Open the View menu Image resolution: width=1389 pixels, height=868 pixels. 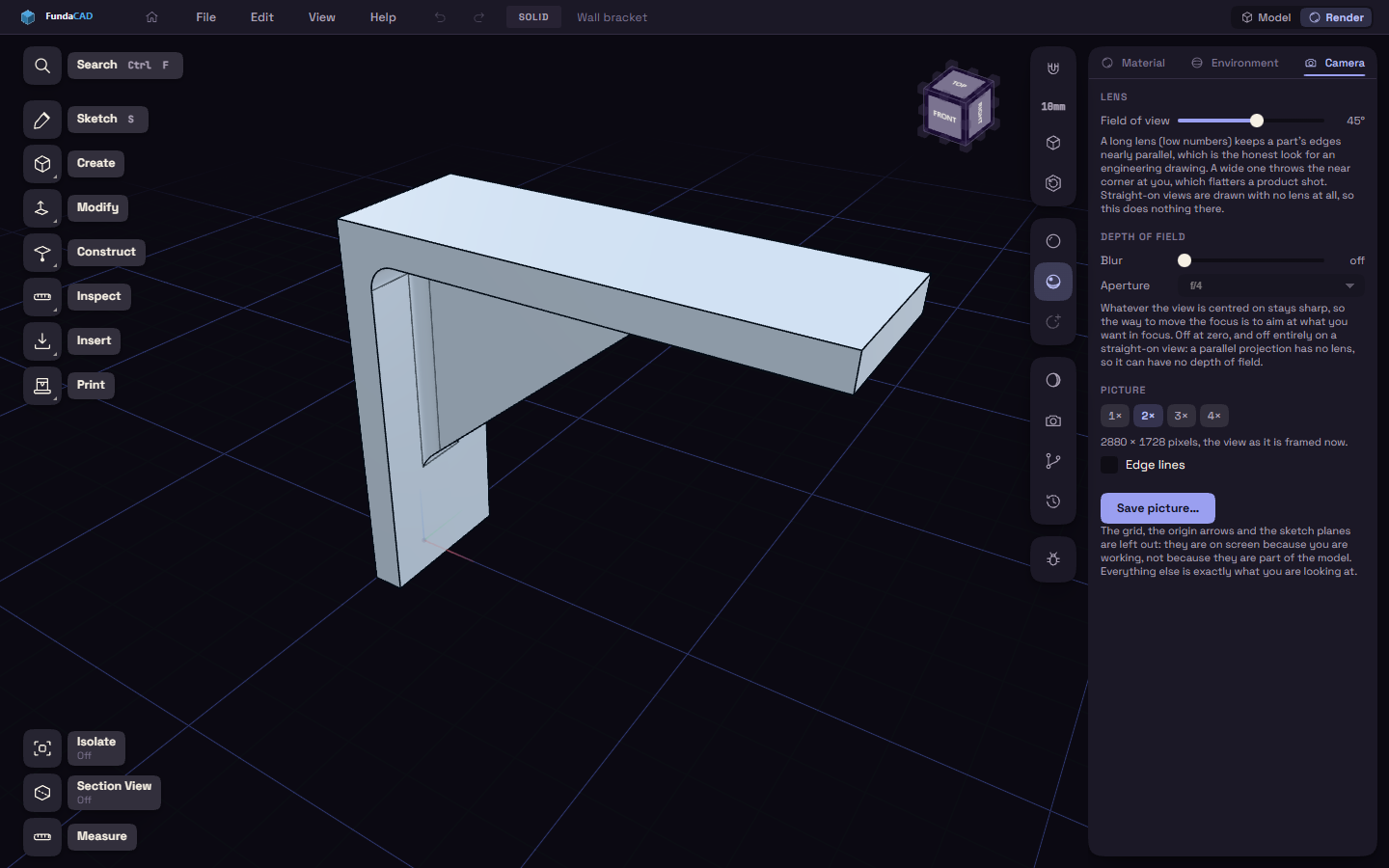click(322, 17)
